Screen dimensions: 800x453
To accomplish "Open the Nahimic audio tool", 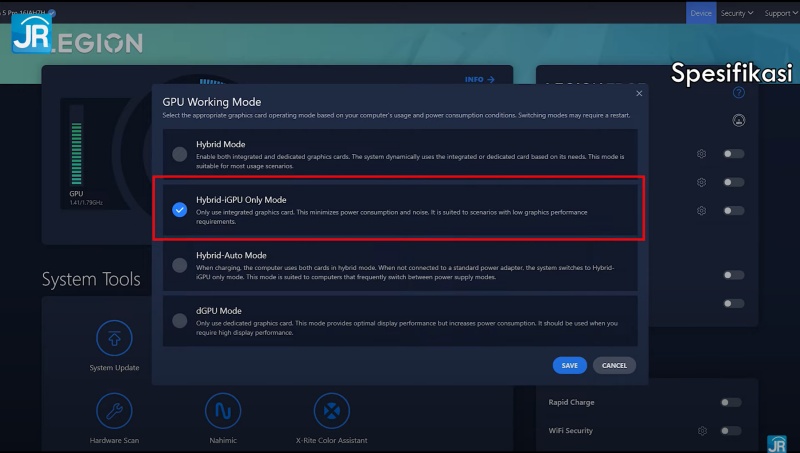I will [223, 418].
